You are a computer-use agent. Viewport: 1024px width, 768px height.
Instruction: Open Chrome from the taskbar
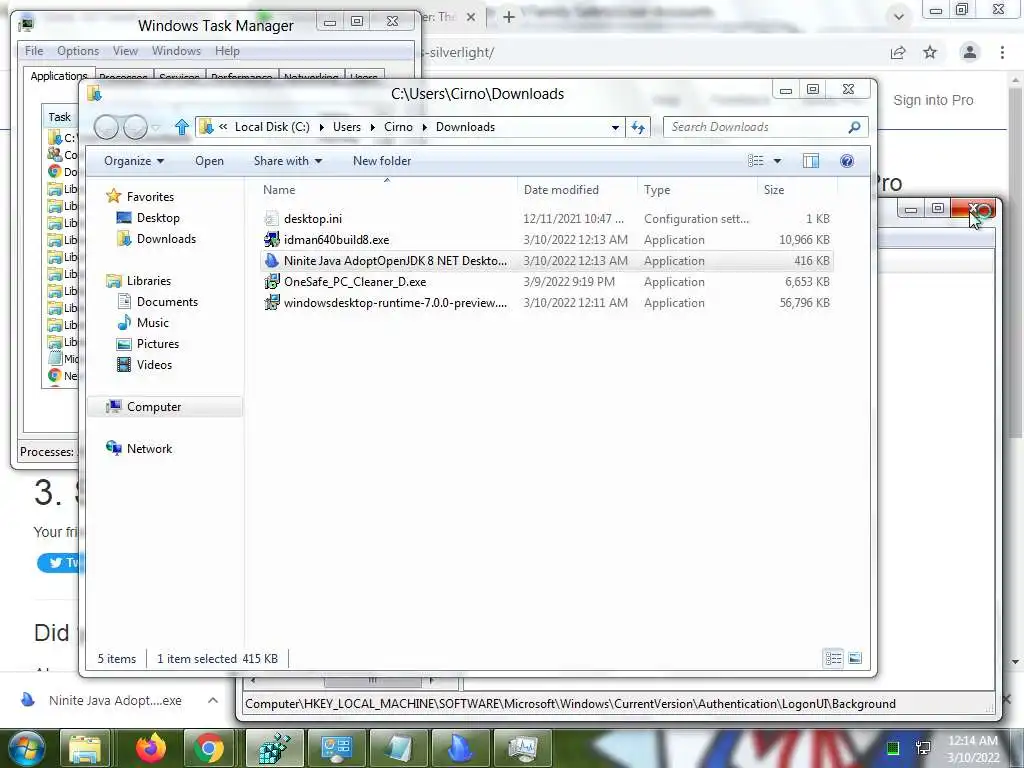[x=209, y=748]
